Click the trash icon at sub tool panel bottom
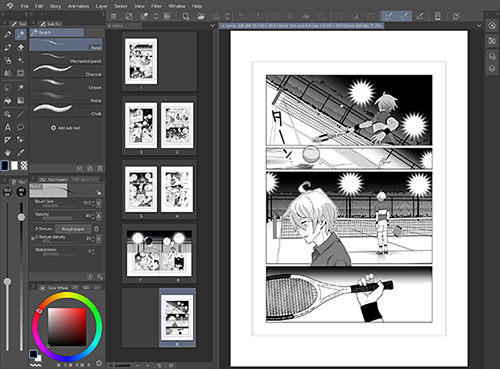Screen dimensions: 500x369 (100, 169)
